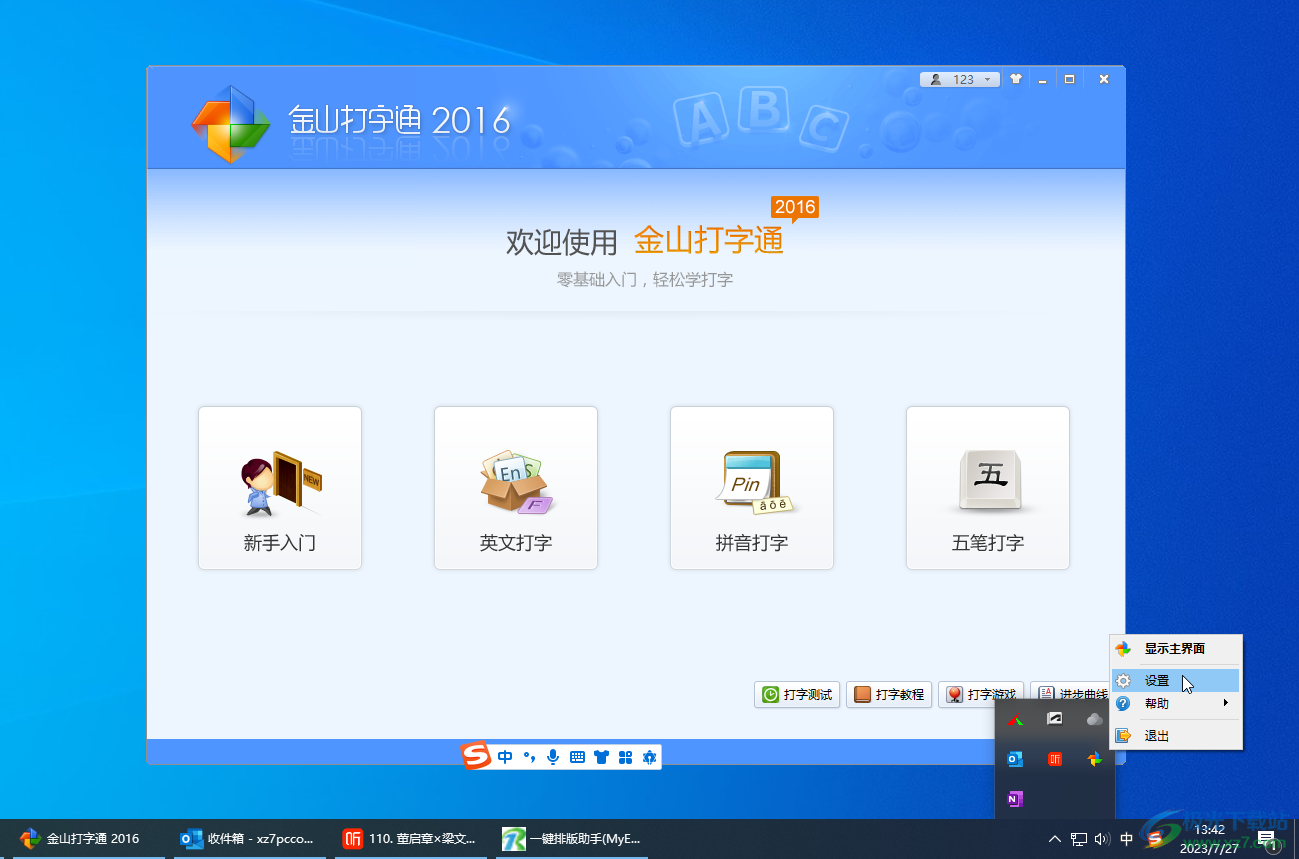Open the 进步曲线 progress curve
This screenshot has width=1299, height=859.
[x=1070, y=695]
